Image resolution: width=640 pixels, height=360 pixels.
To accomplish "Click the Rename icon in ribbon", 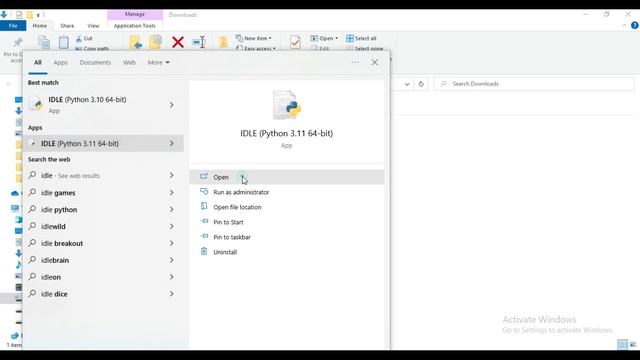I will click(199, 42).
